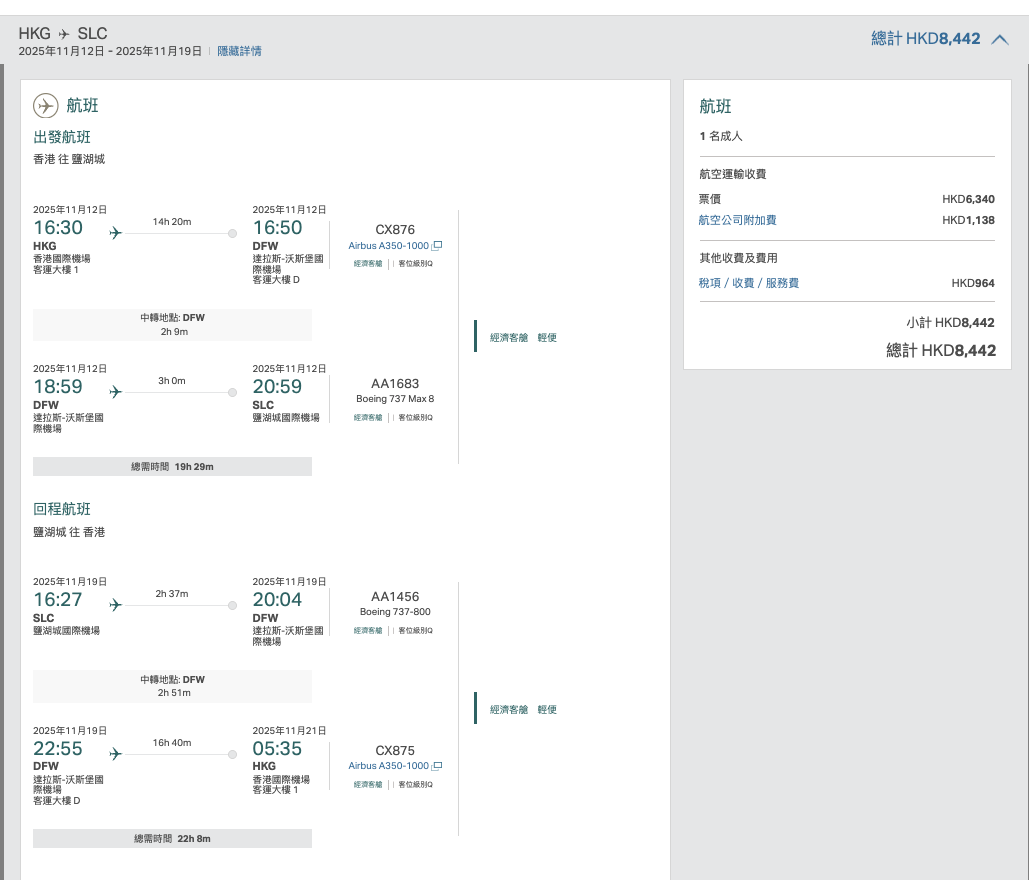The image size is (1029, 880).
Task: Click the plane icon after 22:55 DFW departure
Action: [x=116, y=754]
